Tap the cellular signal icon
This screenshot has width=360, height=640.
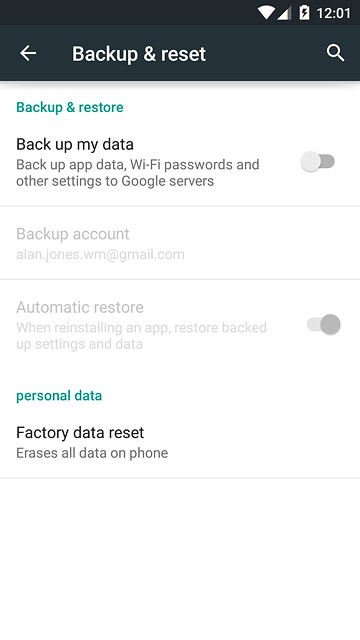pos(284,13)
